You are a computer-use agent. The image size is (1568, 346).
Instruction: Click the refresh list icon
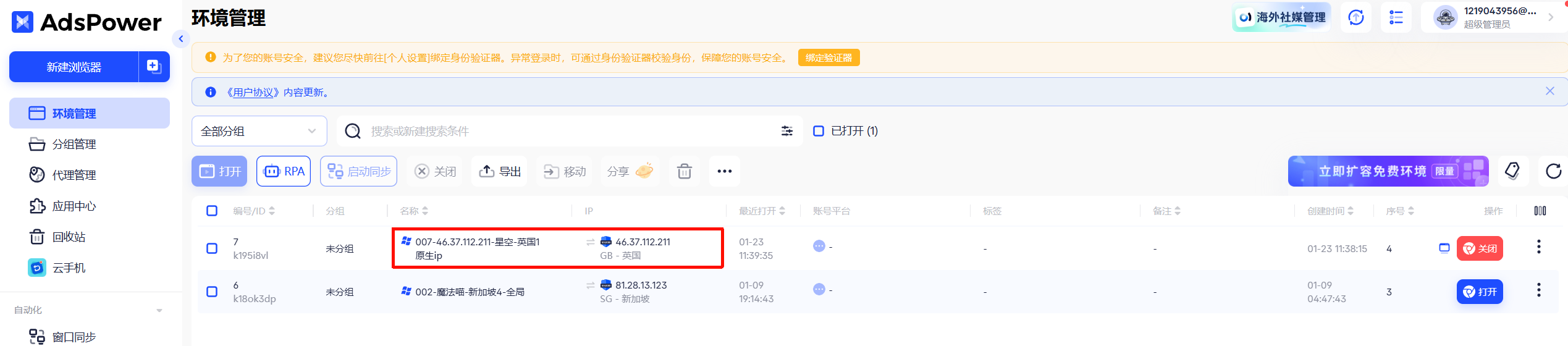1553,171
